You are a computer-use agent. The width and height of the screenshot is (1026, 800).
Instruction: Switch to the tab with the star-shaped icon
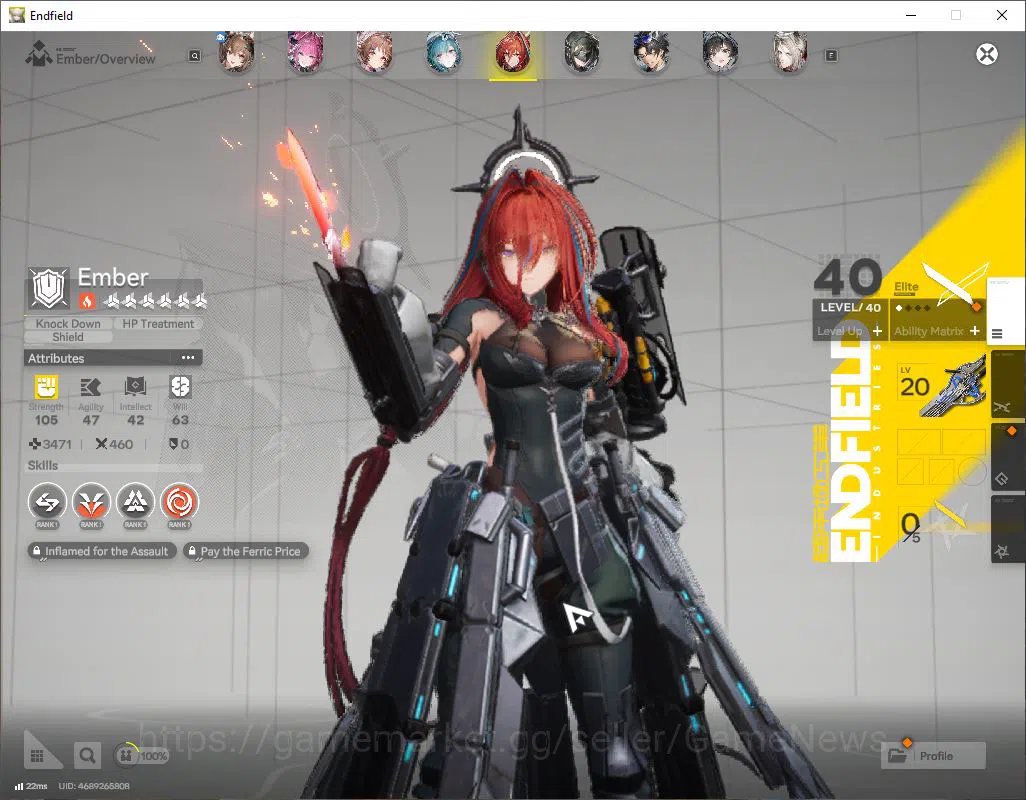coord(1007,527)
